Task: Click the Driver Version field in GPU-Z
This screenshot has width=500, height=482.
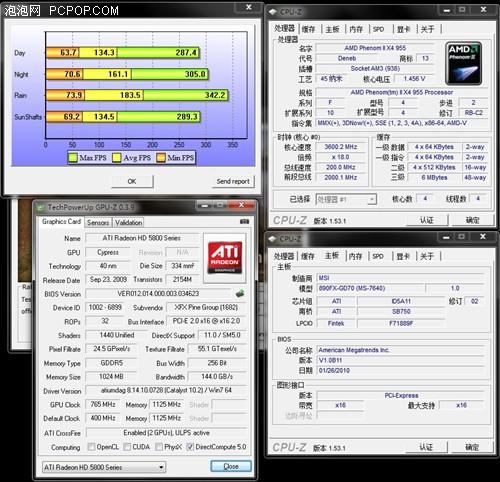Action: point(166,390)
